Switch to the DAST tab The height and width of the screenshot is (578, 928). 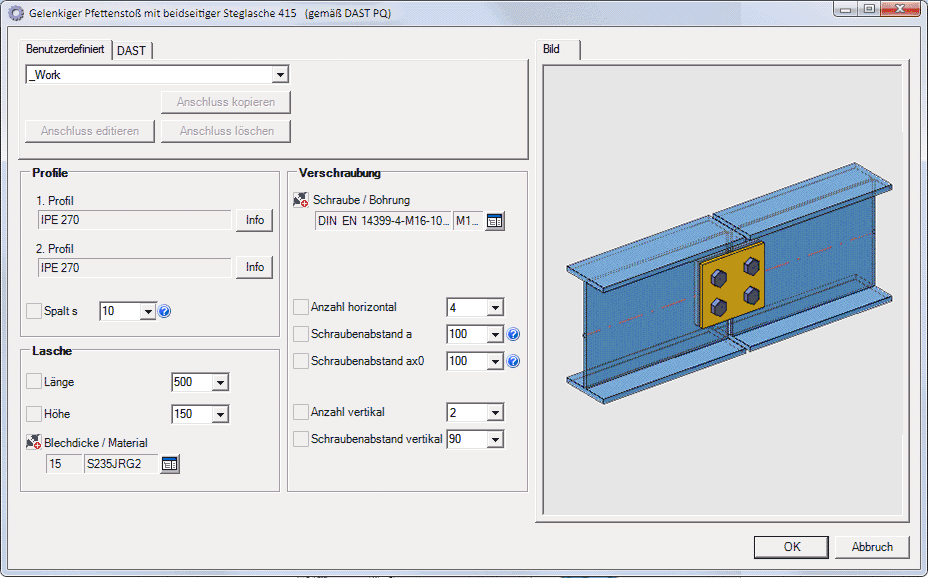(x=131, y=51)
